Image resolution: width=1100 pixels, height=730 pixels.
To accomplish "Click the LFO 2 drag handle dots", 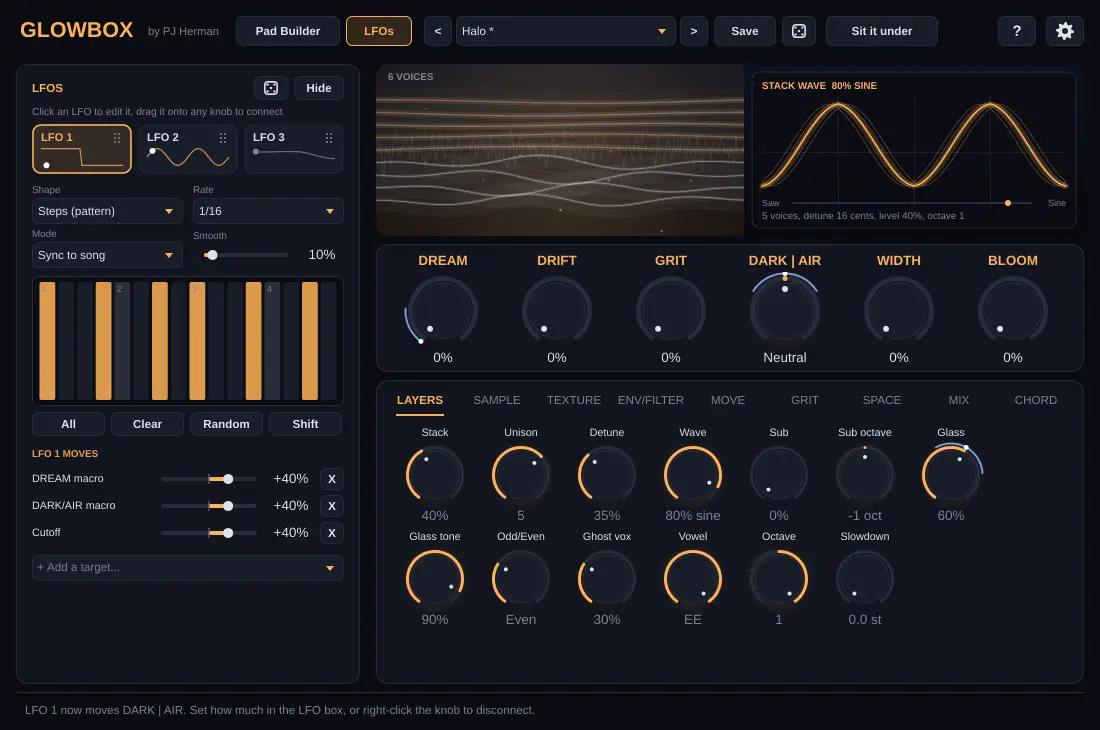I will (x=223, y=137).
